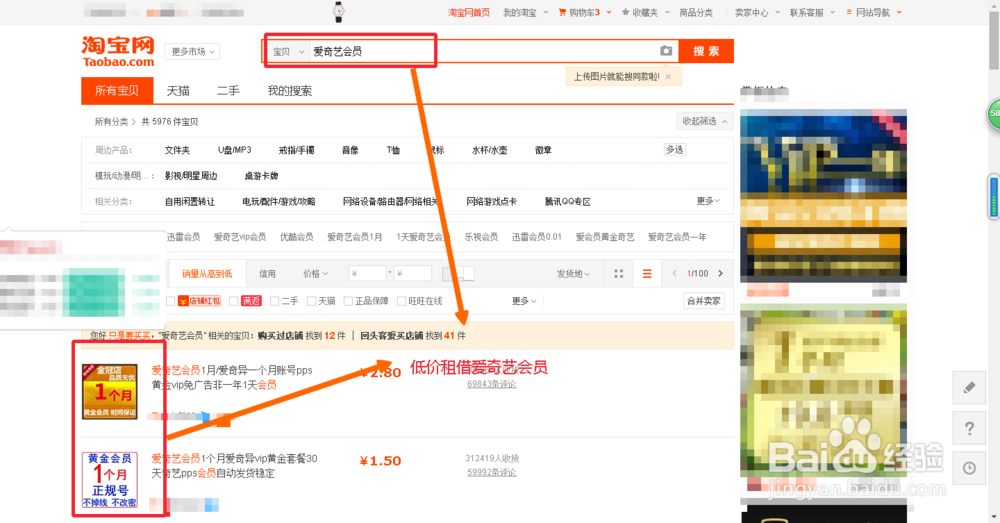Switch to grid view layout icon
The width and height of the screenshot is (1000, 523).
(619, 274)
